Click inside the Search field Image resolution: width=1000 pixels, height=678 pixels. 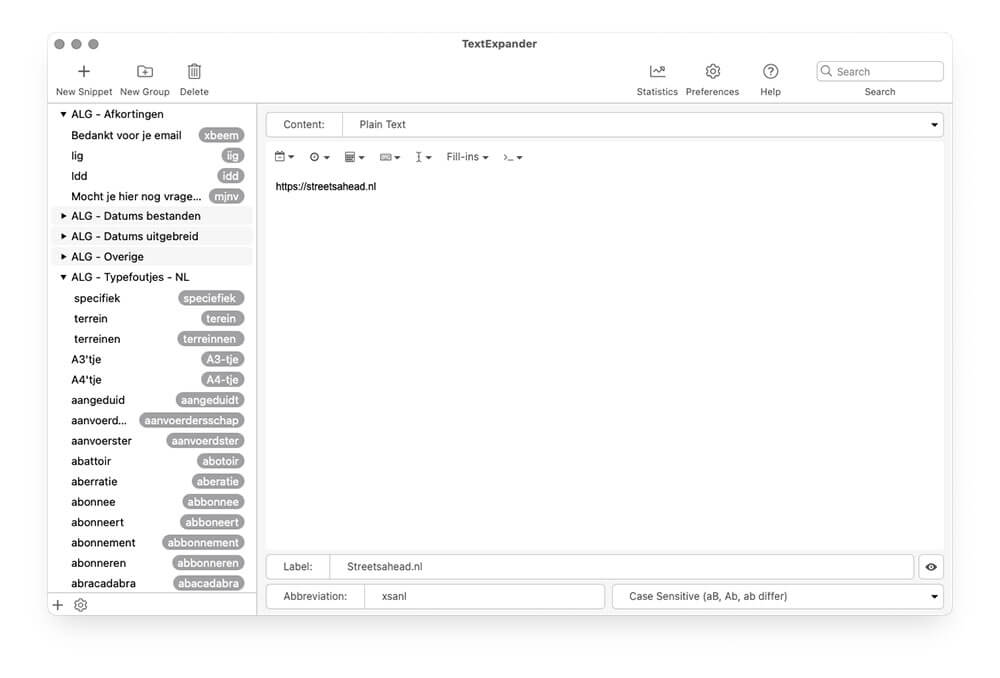880,70
